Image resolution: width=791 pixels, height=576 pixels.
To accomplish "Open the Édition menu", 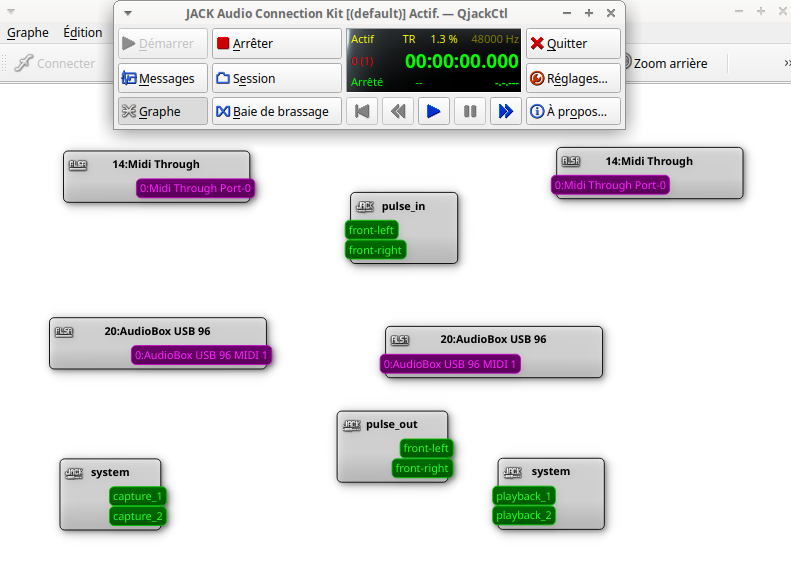I will [83, 32].
